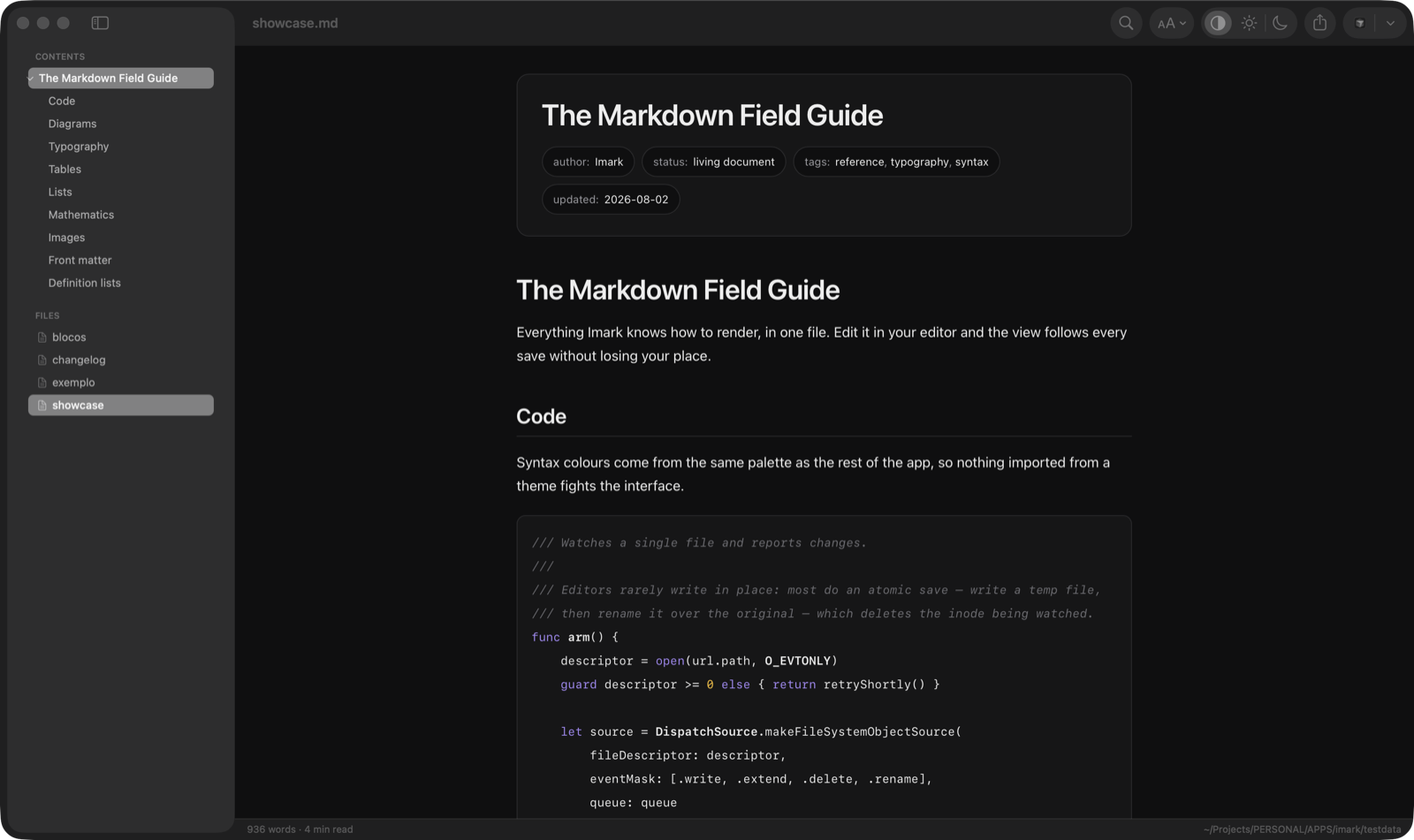Select The Markdown Field Guide outline entry
Image resolution: width=1414 pixels, height=840 pixels.
click(121, 78)
